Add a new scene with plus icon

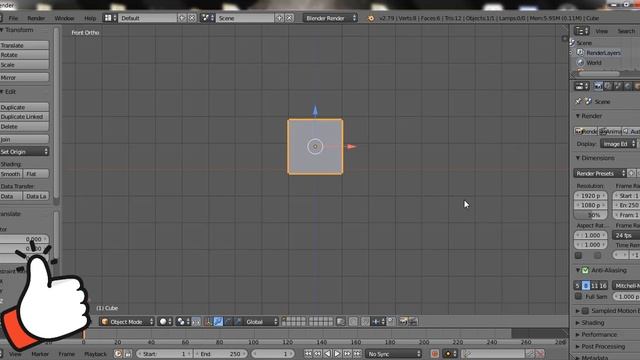click(x=280, y=18)
